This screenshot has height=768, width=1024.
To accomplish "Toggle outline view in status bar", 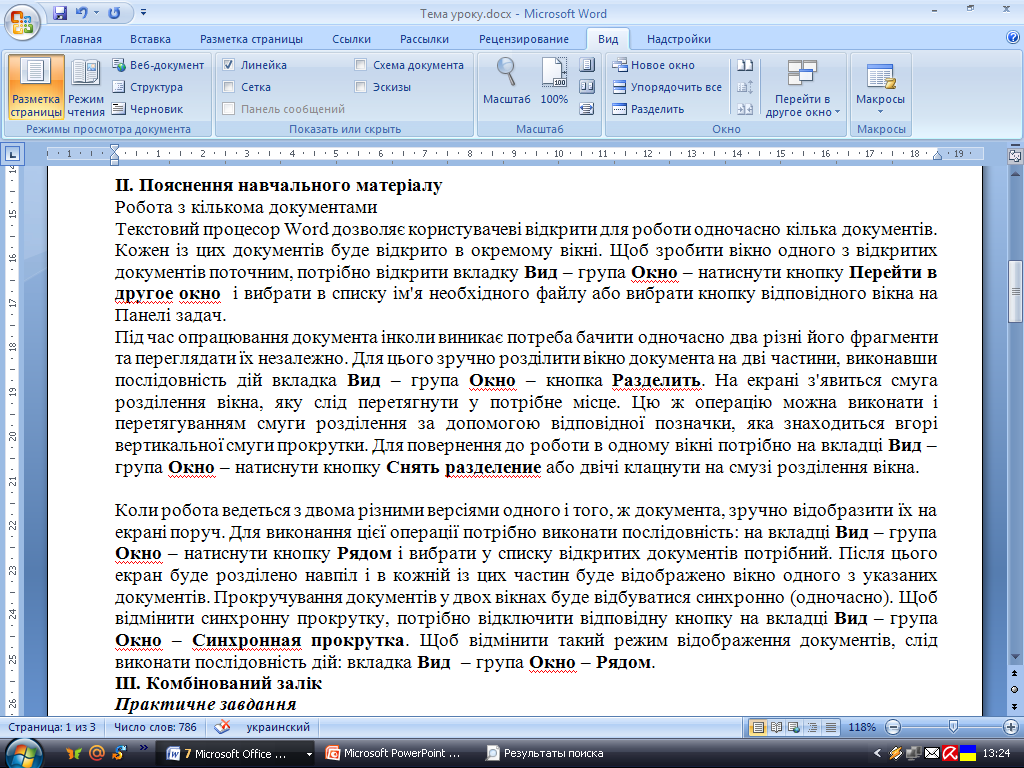I will [812, 727].
